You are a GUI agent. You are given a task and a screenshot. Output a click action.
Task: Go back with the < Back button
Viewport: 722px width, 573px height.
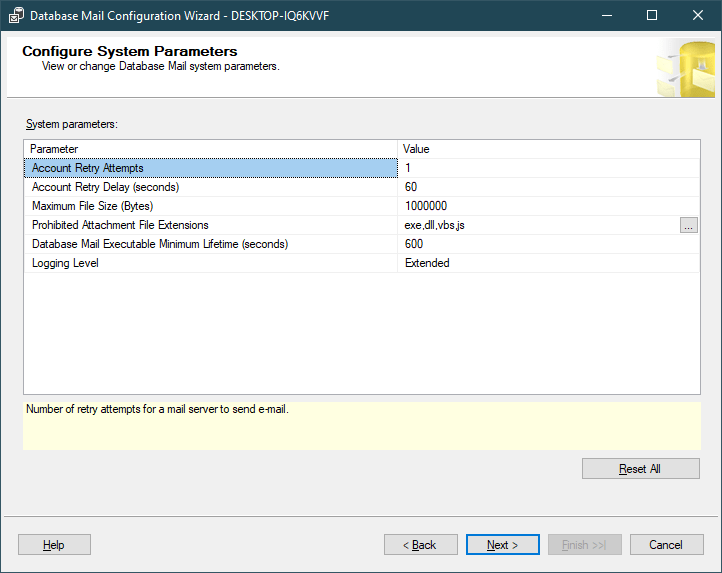420,544
